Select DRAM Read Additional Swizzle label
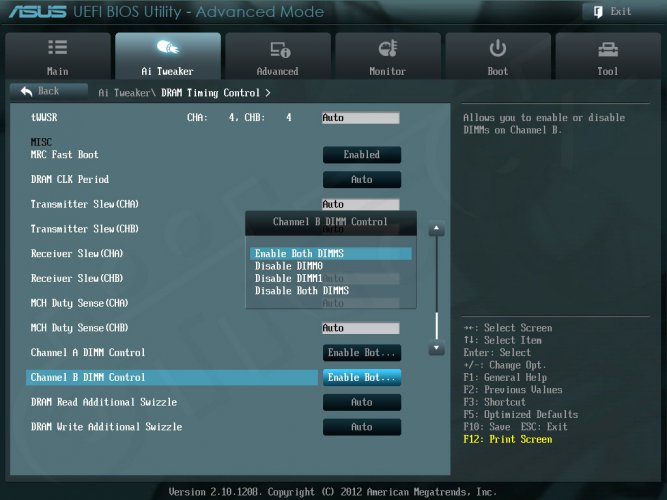The height and width of the screenshot is (500, 667). (104, 402)
